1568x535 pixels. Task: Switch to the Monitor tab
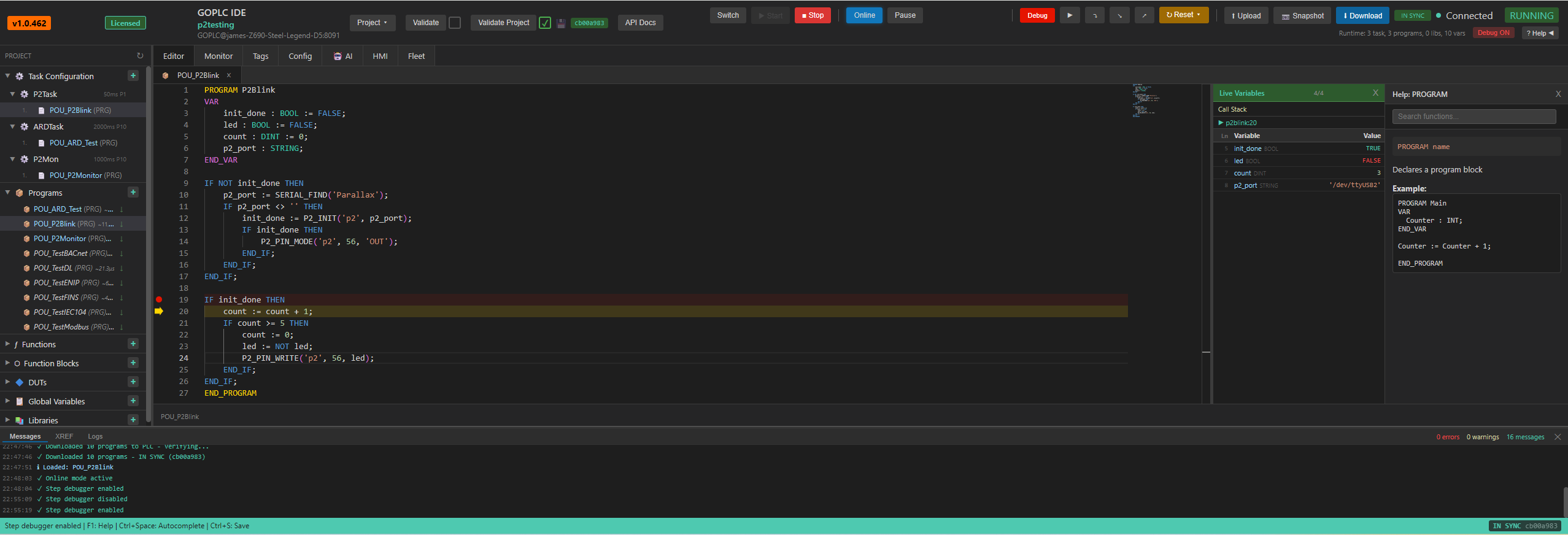pos(218,56)
